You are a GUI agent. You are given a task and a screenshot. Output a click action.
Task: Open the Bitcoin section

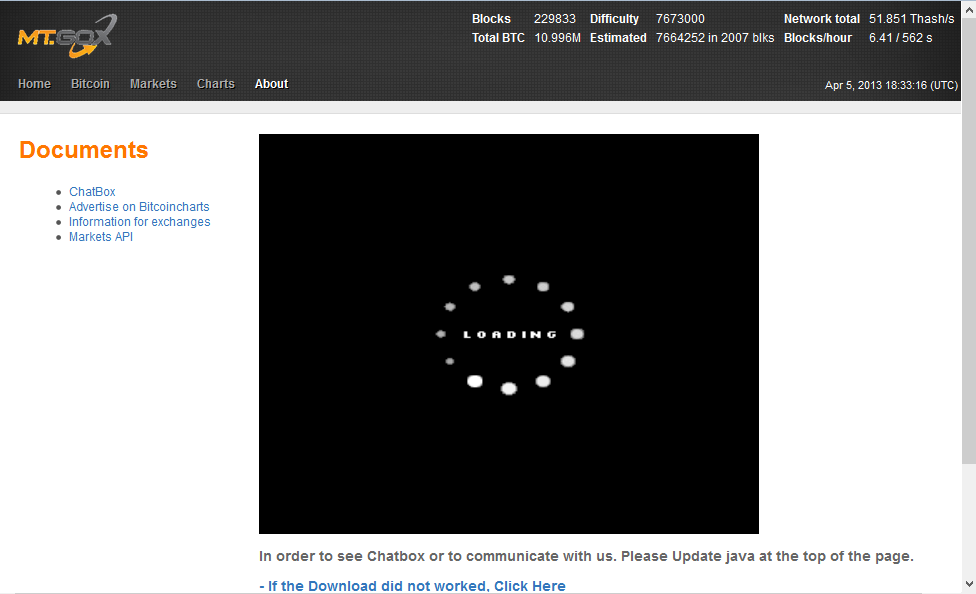90,84
